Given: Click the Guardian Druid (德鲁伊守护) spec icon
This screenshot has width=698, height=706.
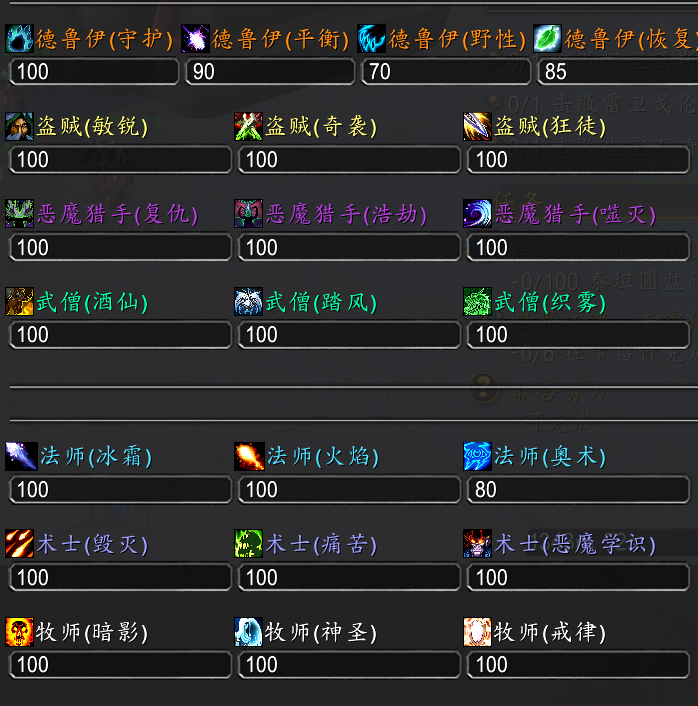Looking at the screenshot, I should click(19, 39).
